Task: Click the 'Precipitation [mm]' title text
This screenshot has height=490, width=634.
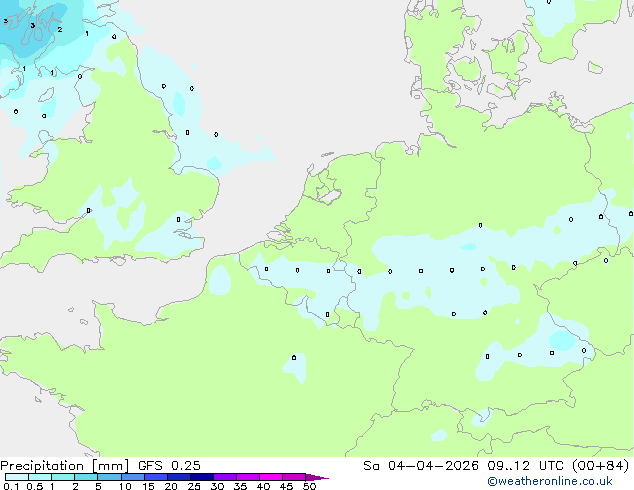Action: click(x=64, y=466)
